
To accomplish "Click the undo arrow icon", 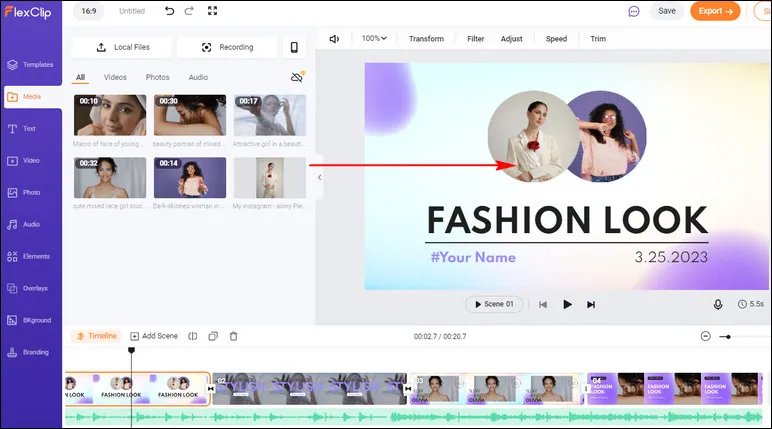I will pyautogui.click(x=169, y=11).
